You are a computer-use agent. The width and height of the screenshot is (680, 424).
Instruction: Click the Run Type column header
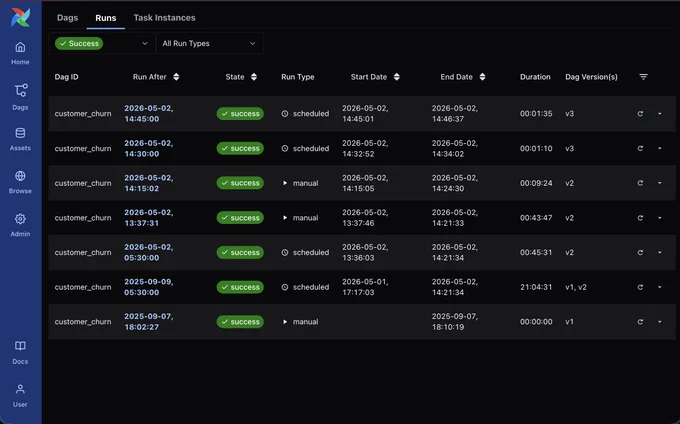click(298, 77)
